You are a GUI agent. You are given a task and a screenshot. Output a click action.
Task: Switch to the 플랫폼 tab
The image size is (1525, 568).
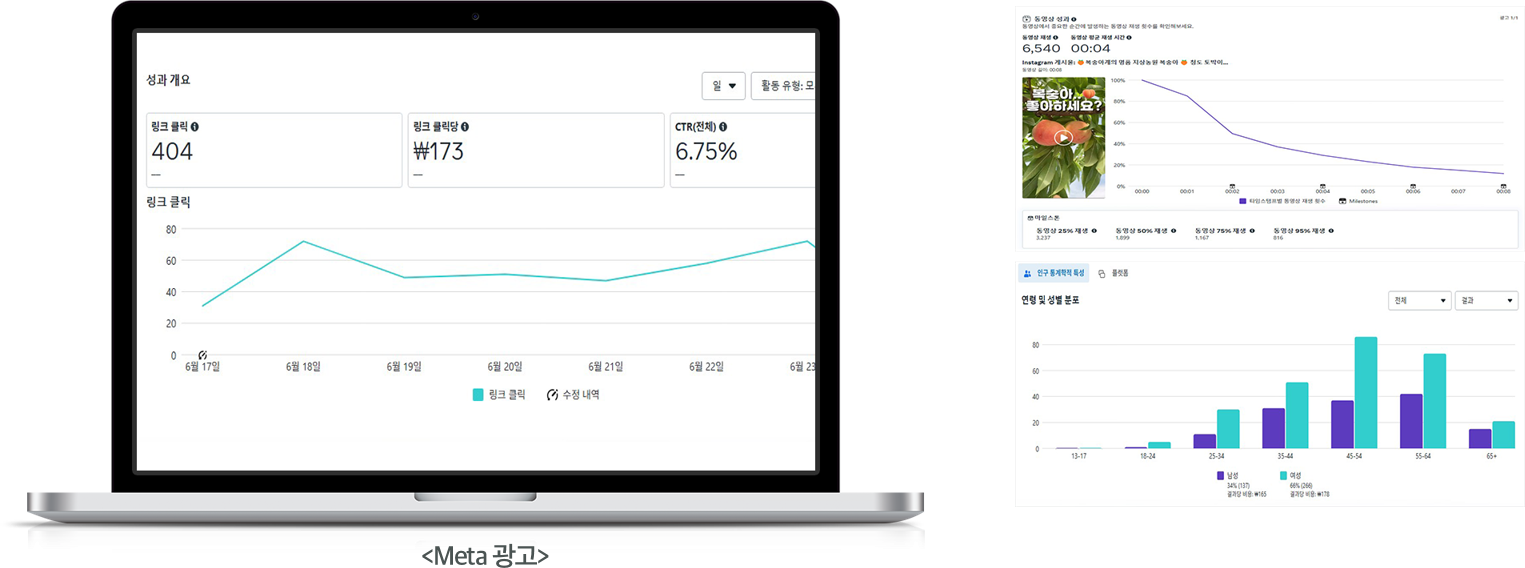1114,273
